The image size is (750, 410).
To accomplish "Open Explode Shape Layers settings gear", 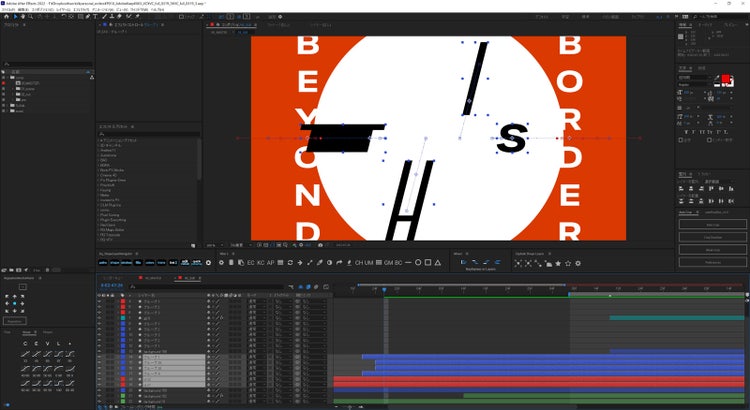I will click(x=578, y=263).
